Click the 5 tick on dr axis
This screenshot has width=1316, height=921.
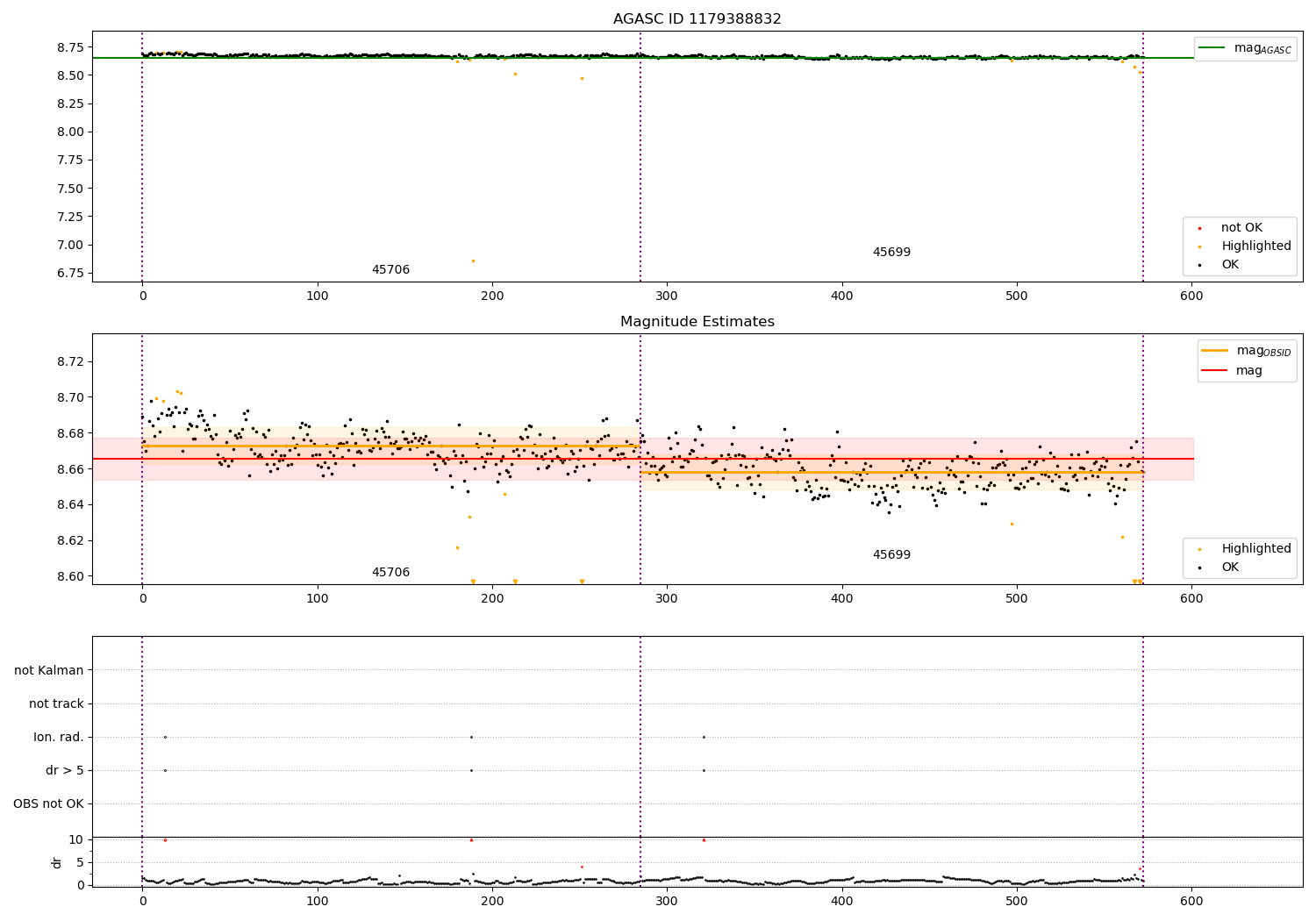click(81, 862)
